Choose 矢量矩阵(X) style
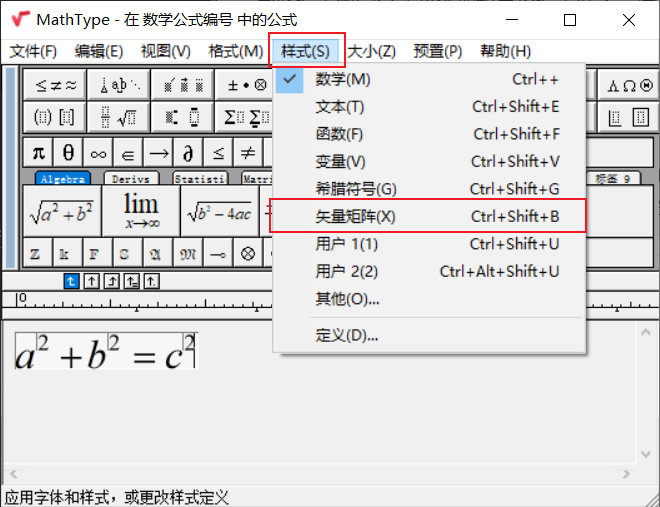The width and height of the screenshot is (660, 507). (x=429, y=217)
